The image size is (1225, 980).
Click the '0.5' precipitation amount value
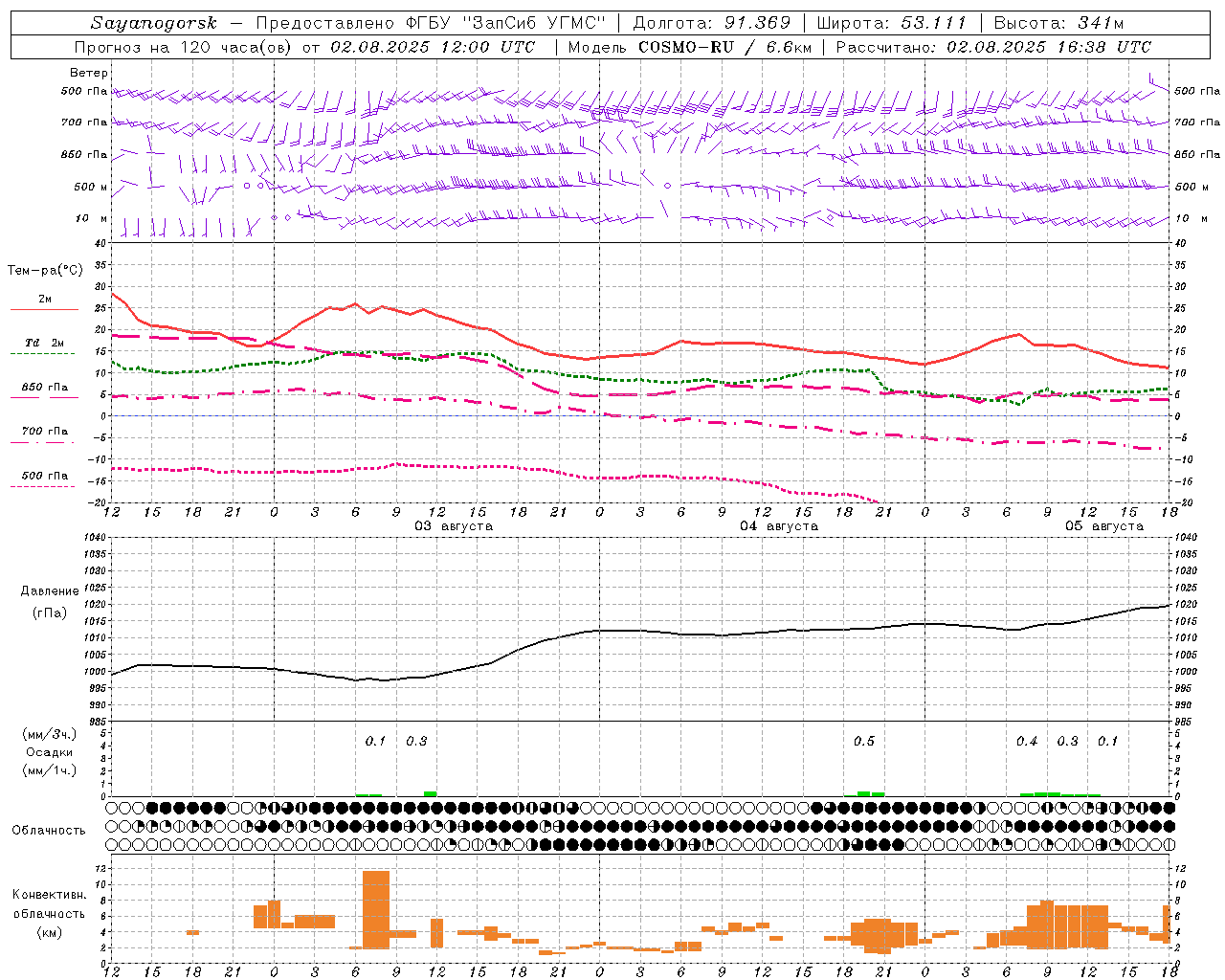[x=864, y=742]
